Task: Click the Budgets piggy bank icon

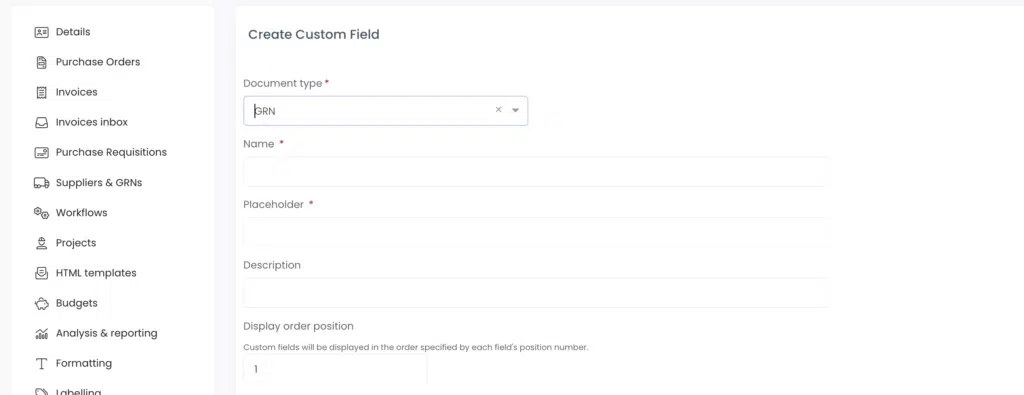Action: click(x=42, y=304)
